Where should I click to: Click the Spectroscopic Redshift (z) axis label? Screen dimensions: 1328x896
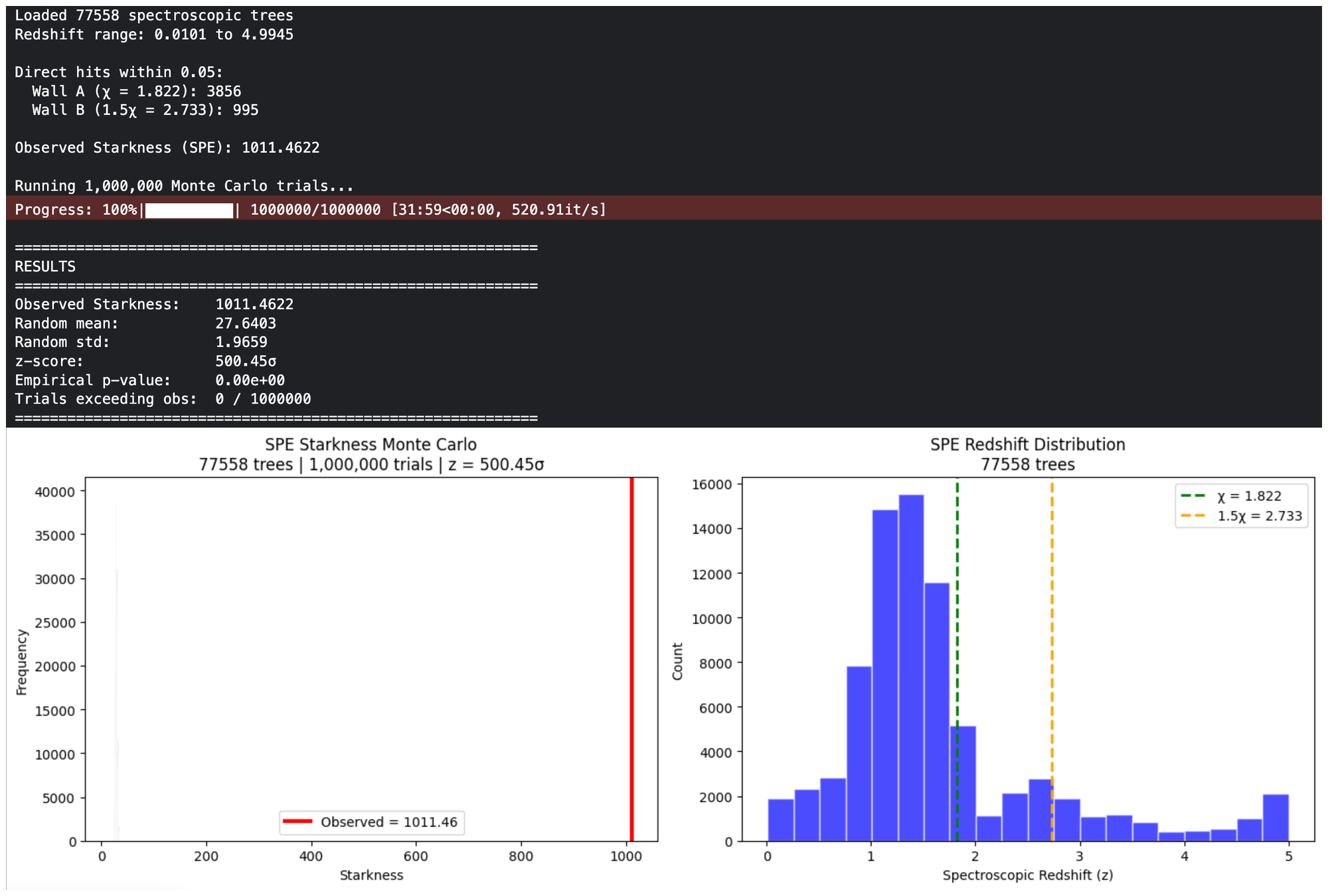[x=1027, y=875]
